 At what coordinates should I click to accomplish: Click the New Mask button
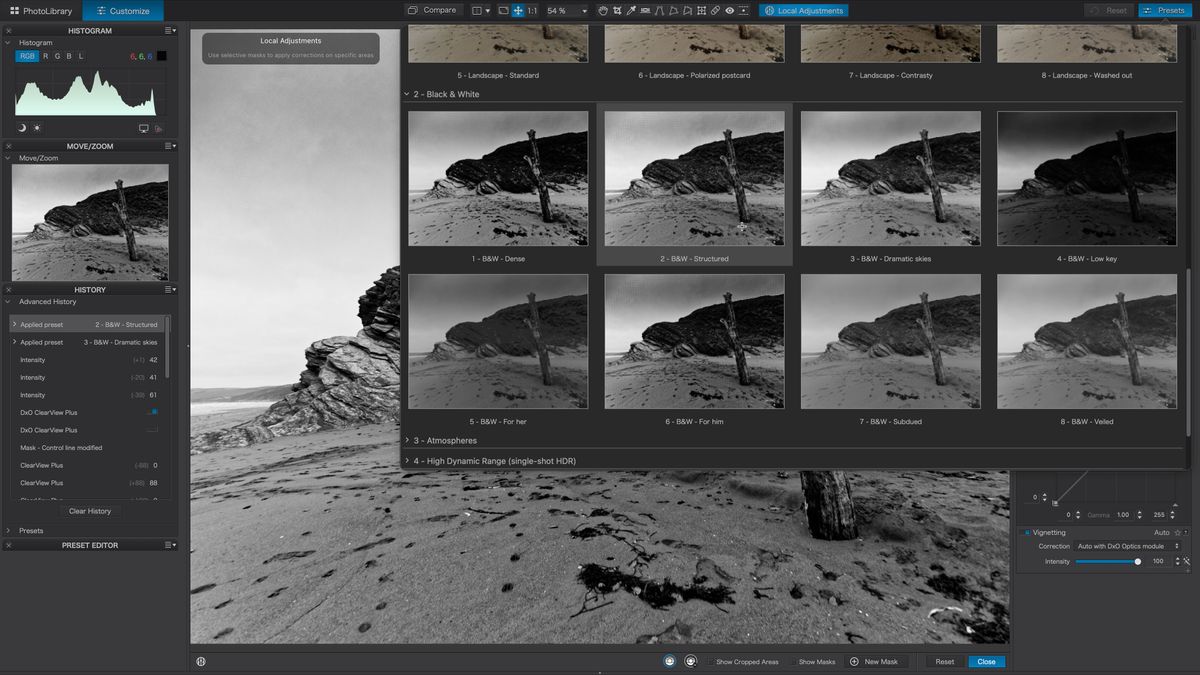pyautogui.click(x=875, y=661)
